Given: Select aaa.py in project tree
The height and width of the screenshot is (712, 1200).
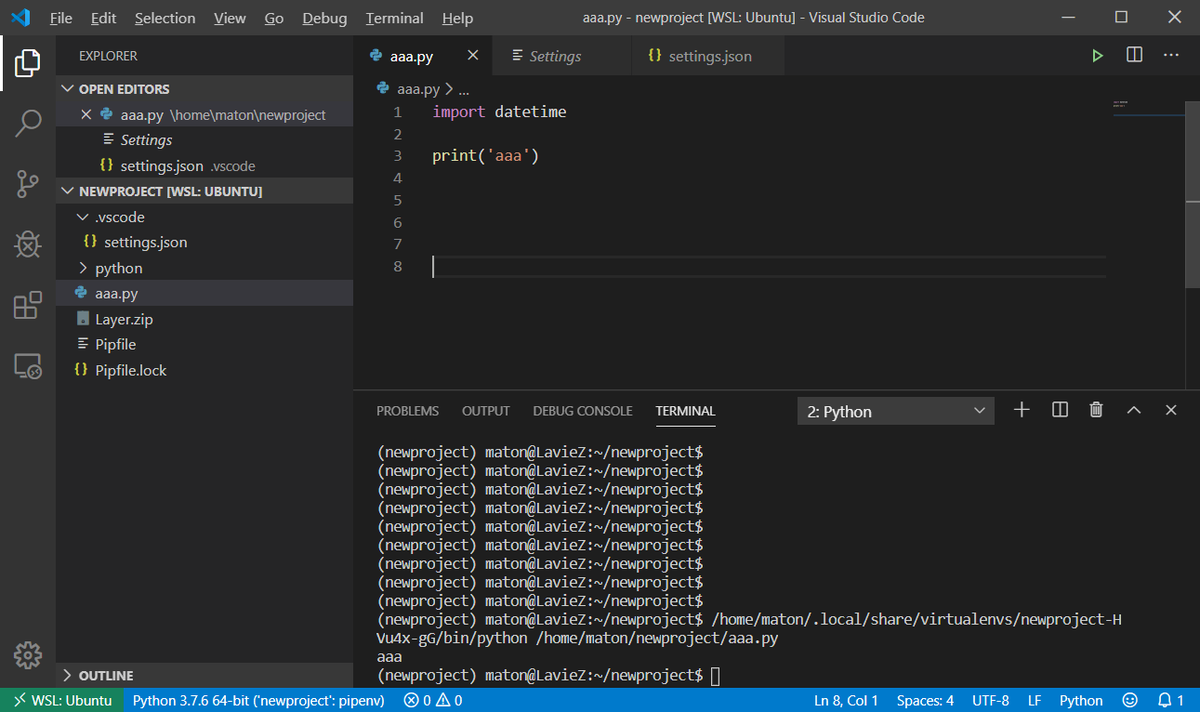Looking at the screenshot, I should click(204, 293).
